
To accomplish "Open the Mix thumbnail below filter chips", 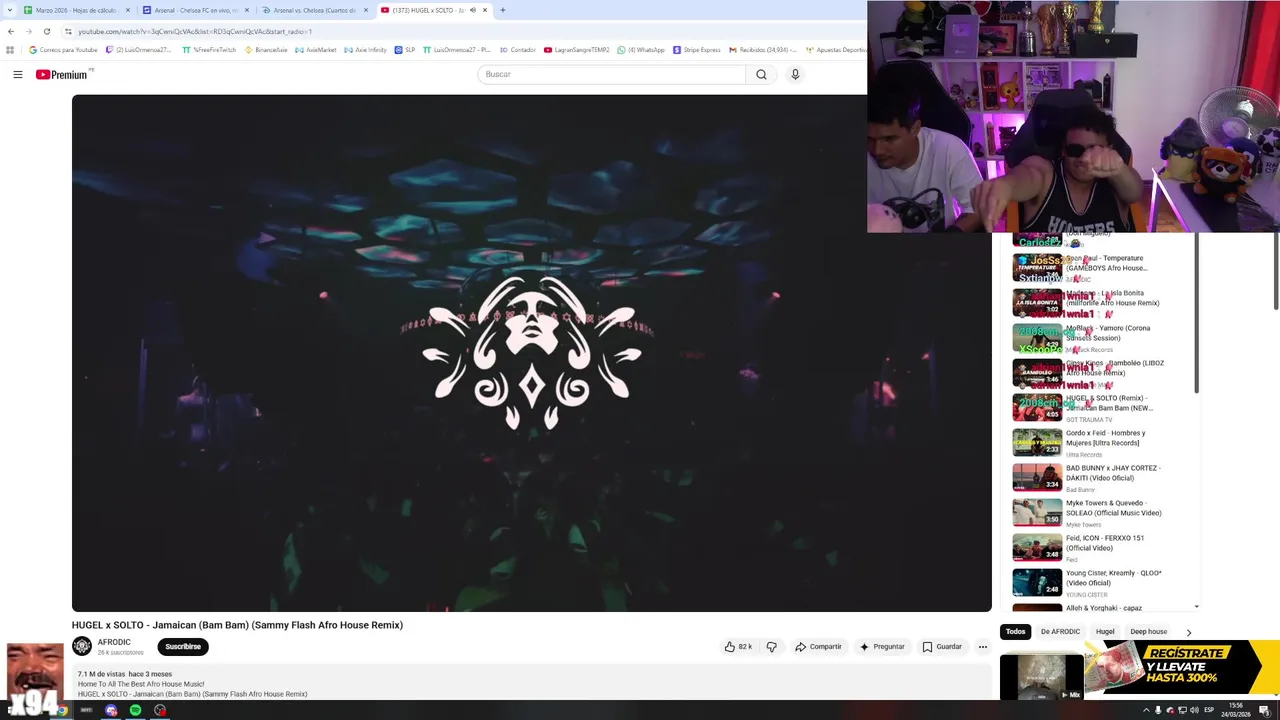I will pyautogui.click(x=1041, y=676).
